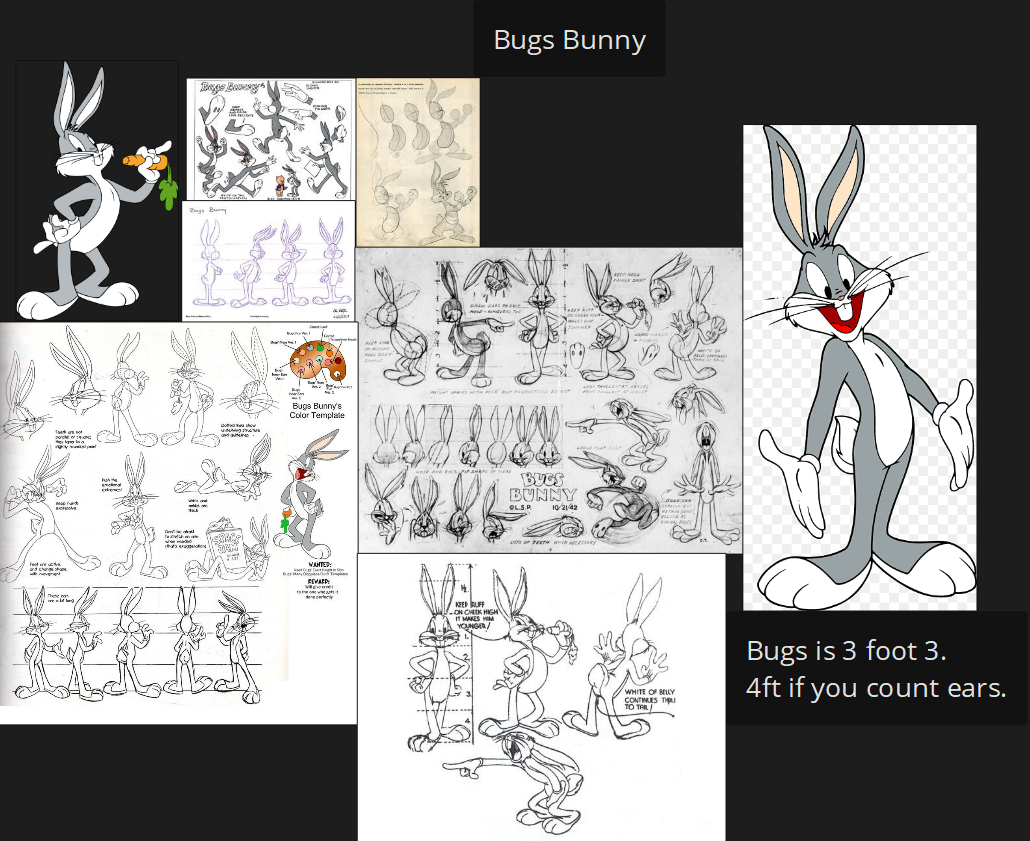Select the colored Bugs eating carrot image

(x=97, y=191)
